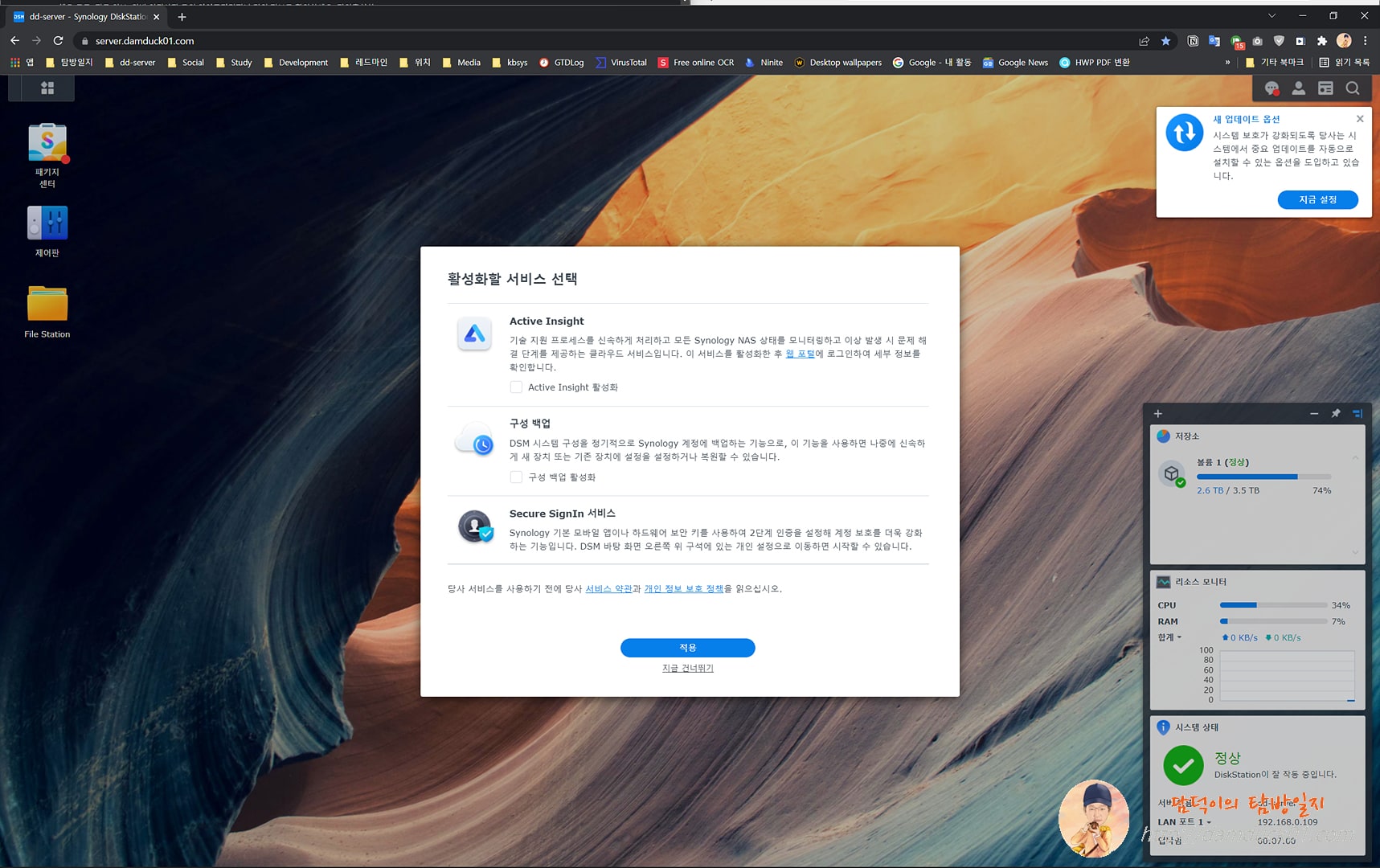The width and height of the screenshot is (1380, 868).
Task: Open the dd-server bookmark folder
Action: coord(129,63)
